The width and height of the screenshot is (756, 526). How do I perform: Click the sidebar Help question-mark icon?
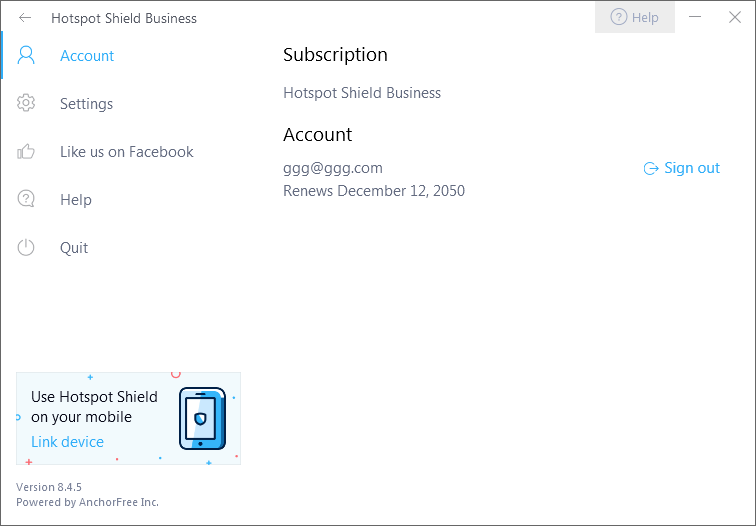coord(26,200)
